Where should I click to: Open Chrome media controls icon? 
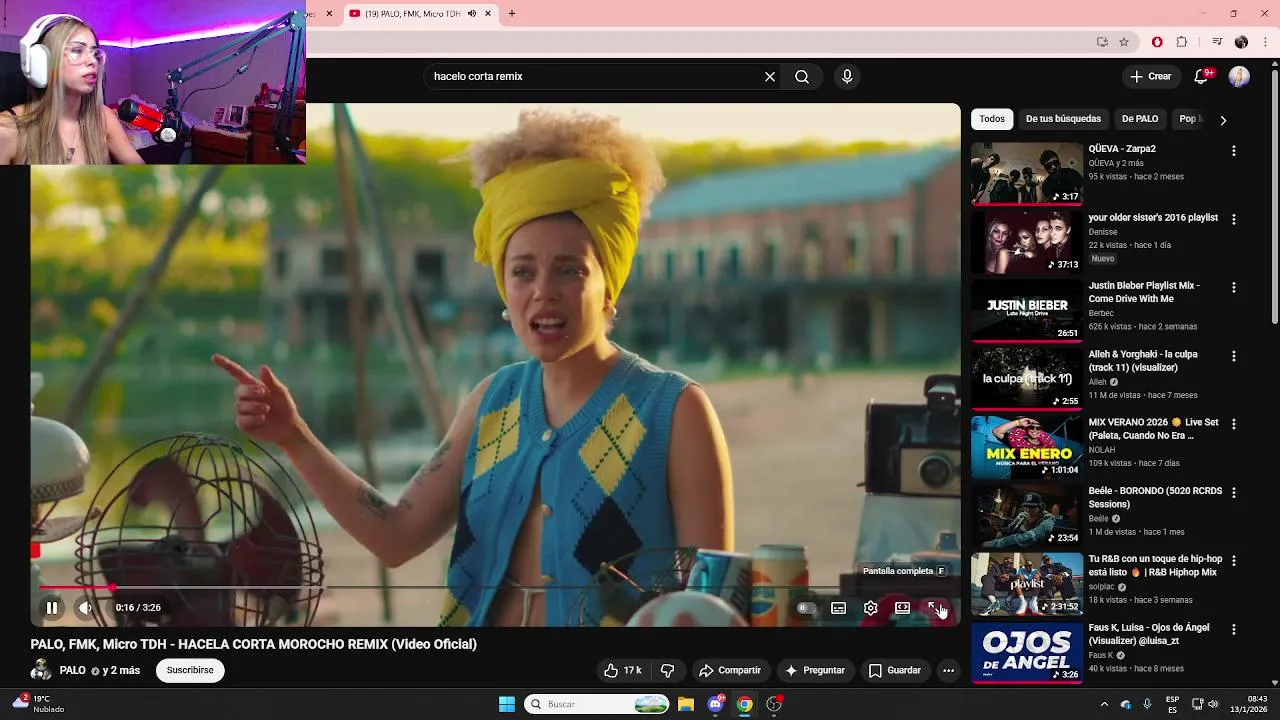click(x=1217, y=42)
